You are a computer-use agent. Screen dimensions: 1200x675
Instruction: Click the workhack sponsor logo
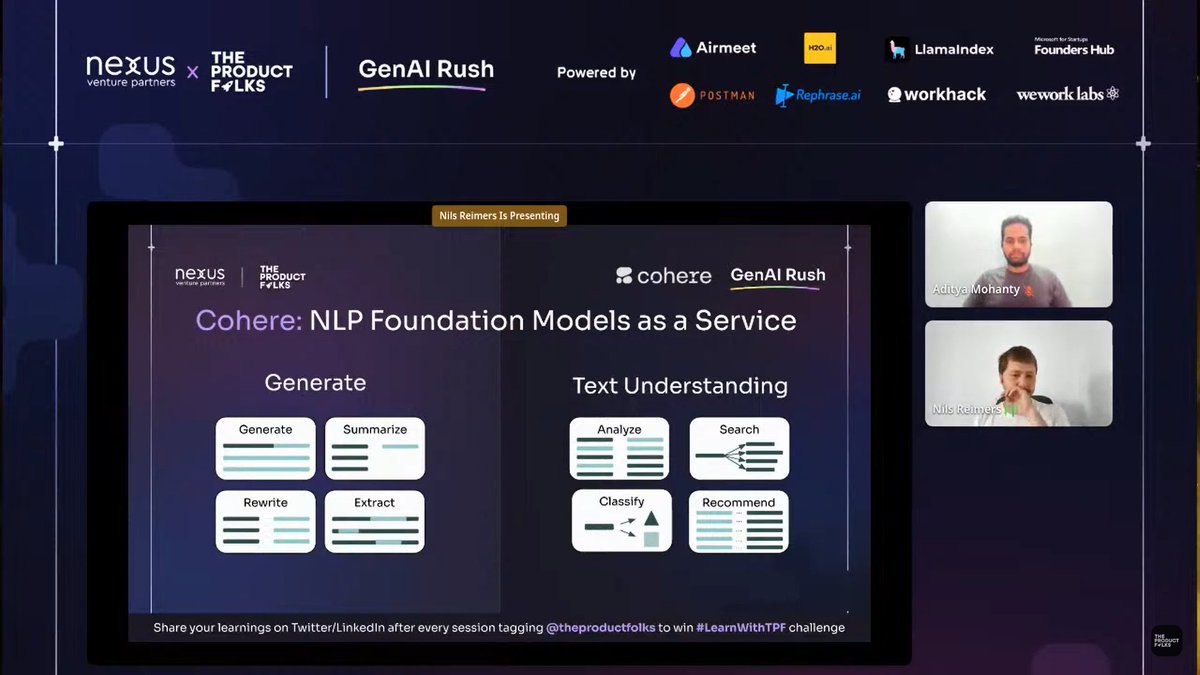tap(936, 95)
